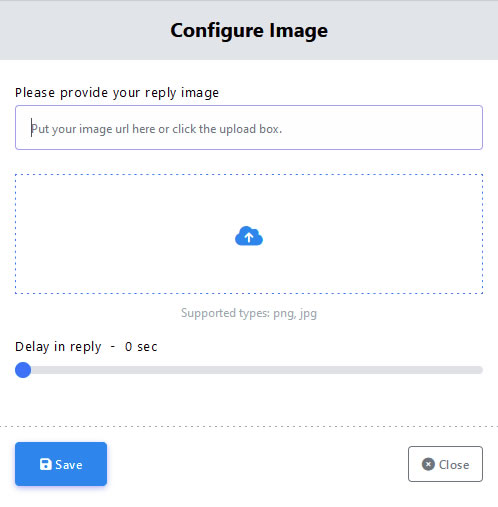The width and height of the screenshot is (498, 507).
Task: Click the 'Put your image url here' placeholder text
Action: coord(156,129)
